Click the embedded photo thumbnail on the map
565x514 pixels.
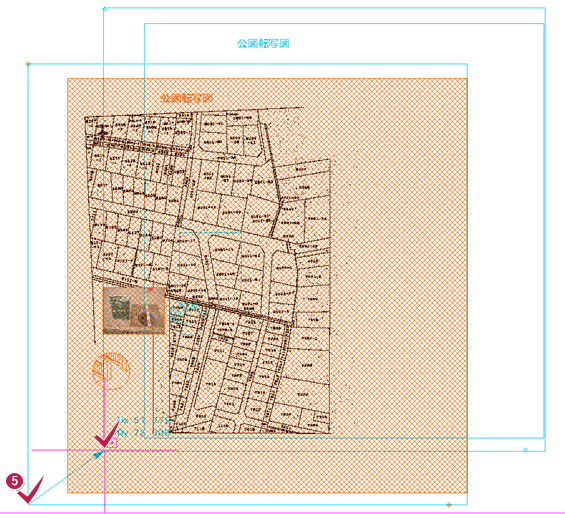134,310
